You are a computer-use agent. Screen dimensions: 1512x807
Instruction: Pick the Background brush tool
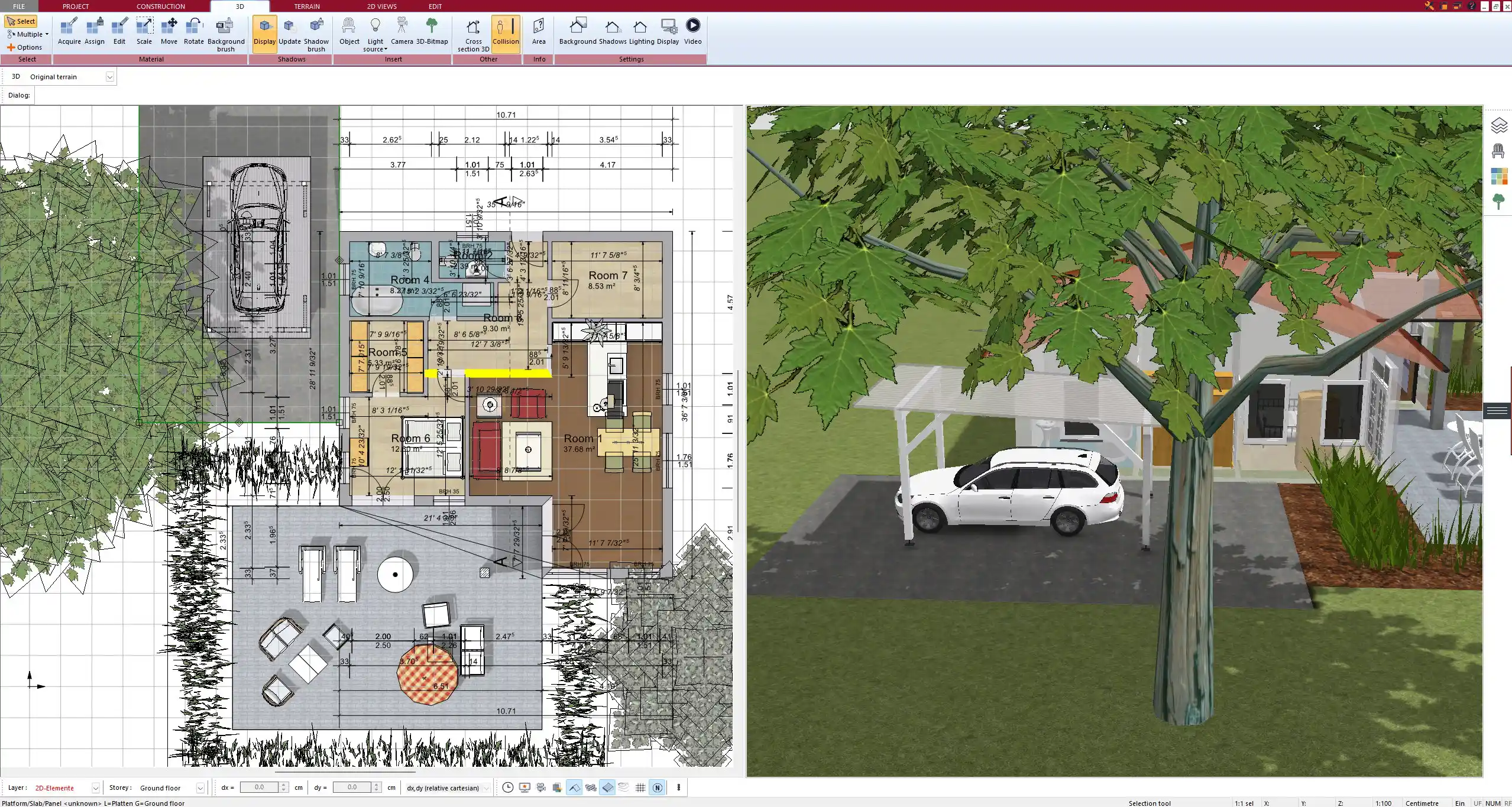[x=226, y=35]
